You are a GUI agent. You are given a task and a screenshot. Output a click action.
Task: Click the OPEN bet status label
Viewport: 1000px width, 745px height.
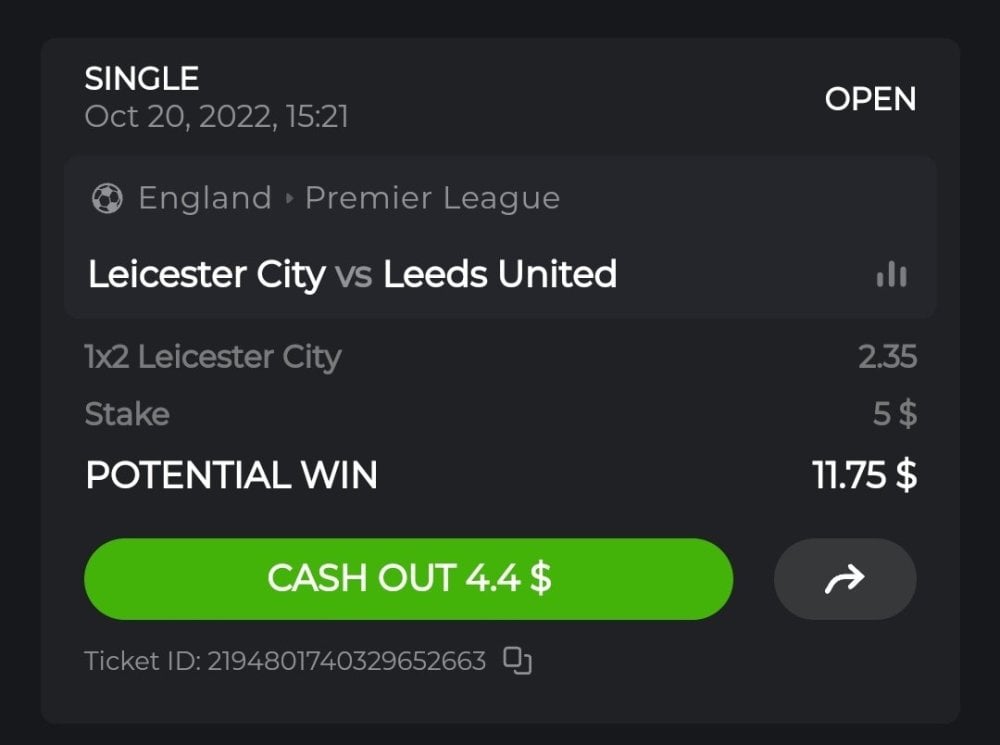point(870,99)
